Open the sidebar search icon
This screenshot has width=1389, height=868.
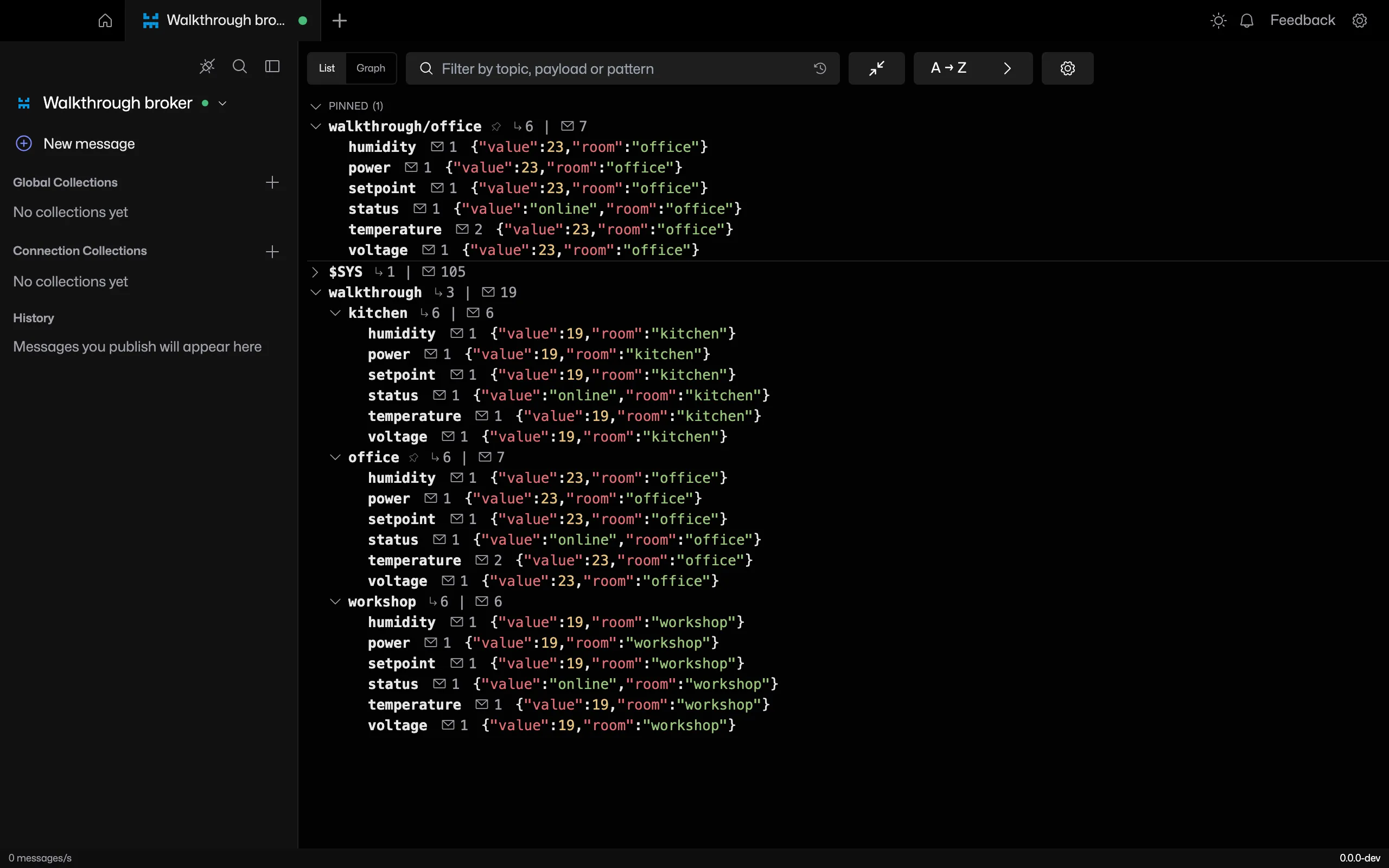coord(240,67)
